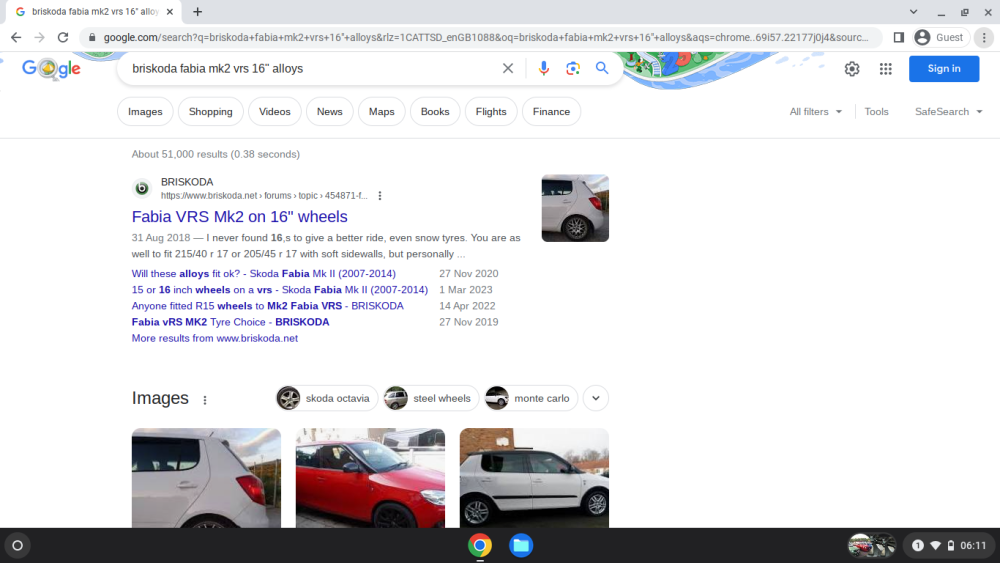Viewport: 1000px width, 563px height.
Task: Open the red Fabia image
Action: point(370,478)
